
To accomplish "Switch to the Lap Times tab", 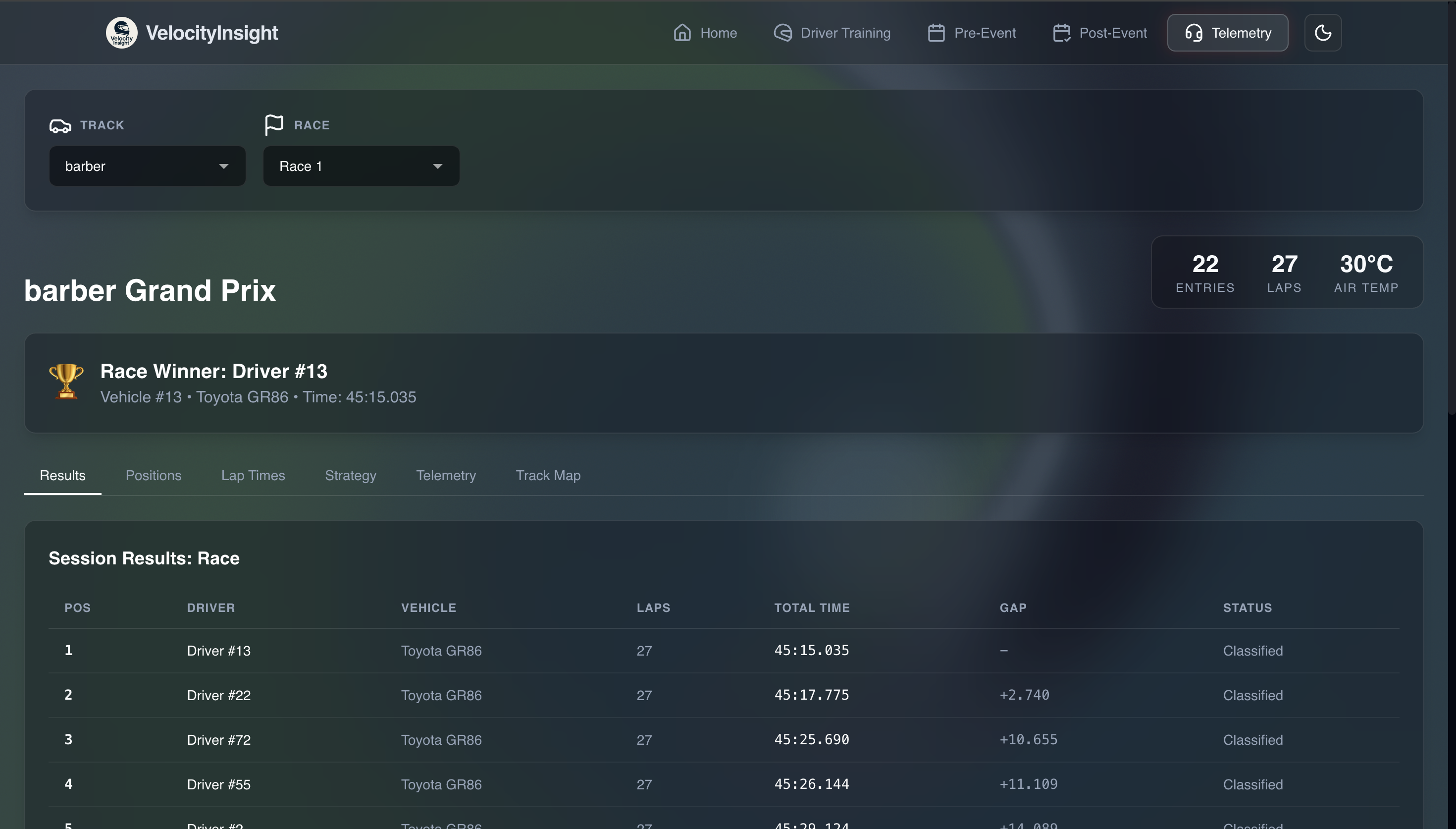I will [x=253, y=475].
